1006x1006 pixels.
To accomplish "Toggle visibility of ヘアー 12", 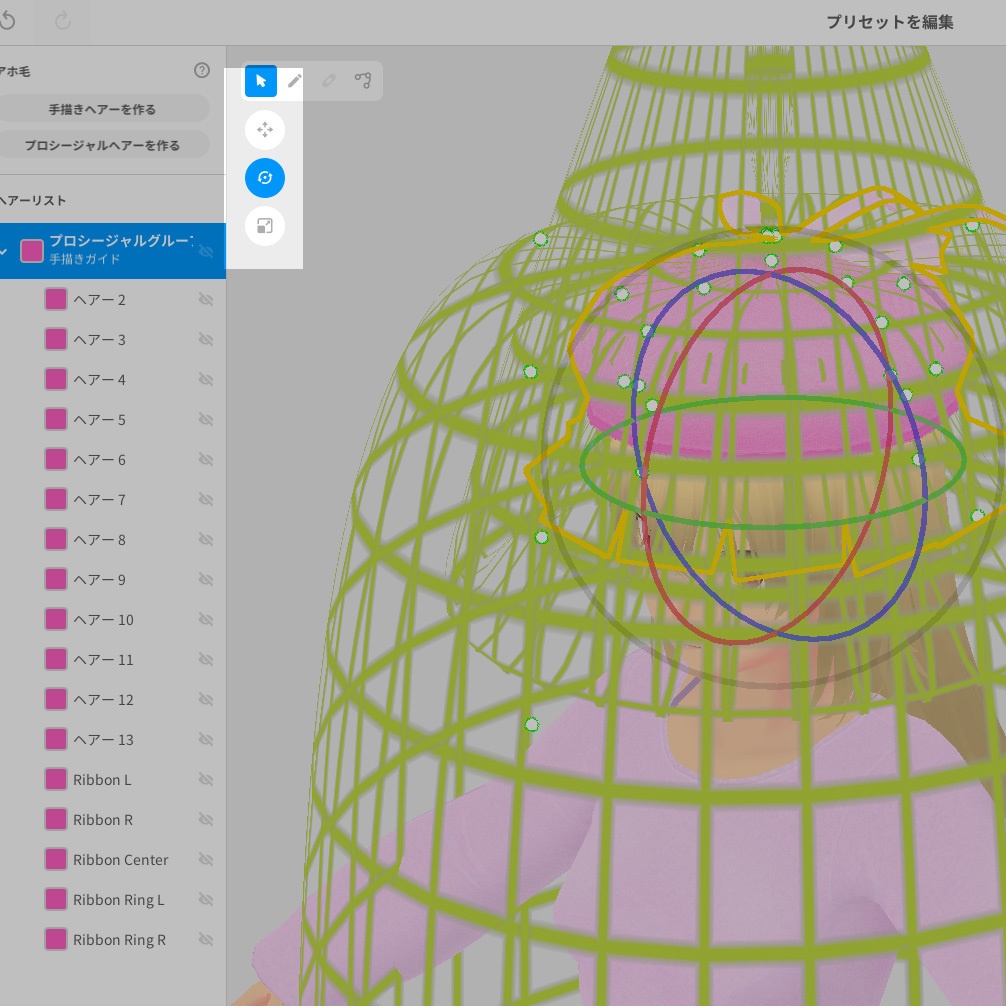I will coord(205,699).
